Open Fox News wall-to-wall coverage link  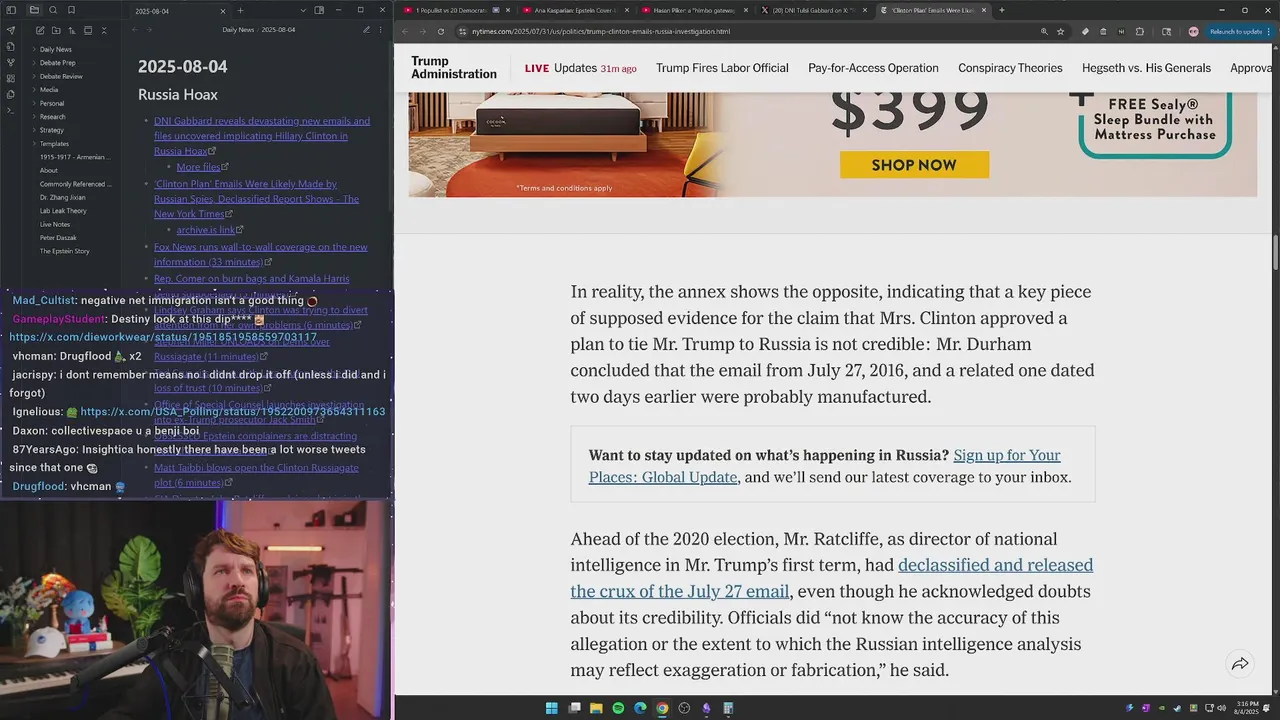(260, 254)
